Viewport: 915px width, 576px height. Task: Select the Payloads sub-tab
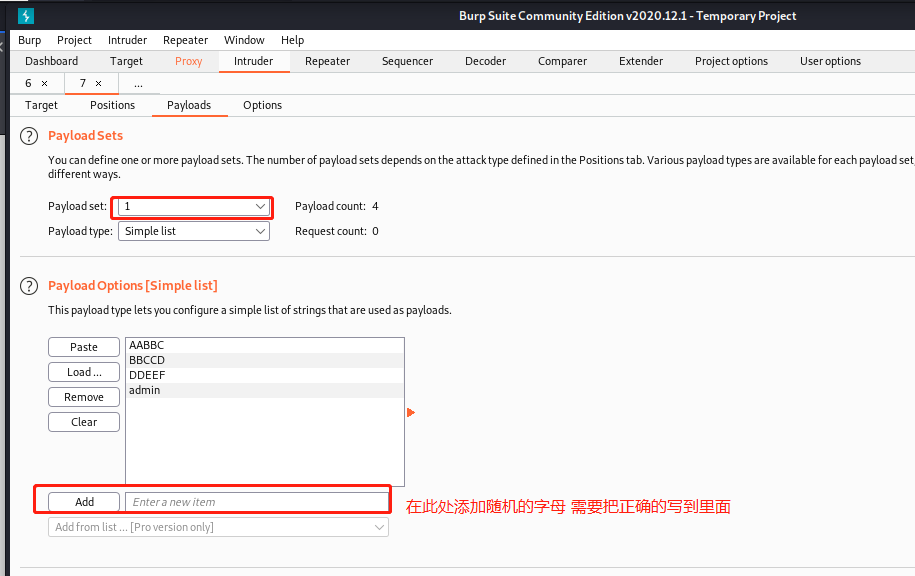click(189, 105)
